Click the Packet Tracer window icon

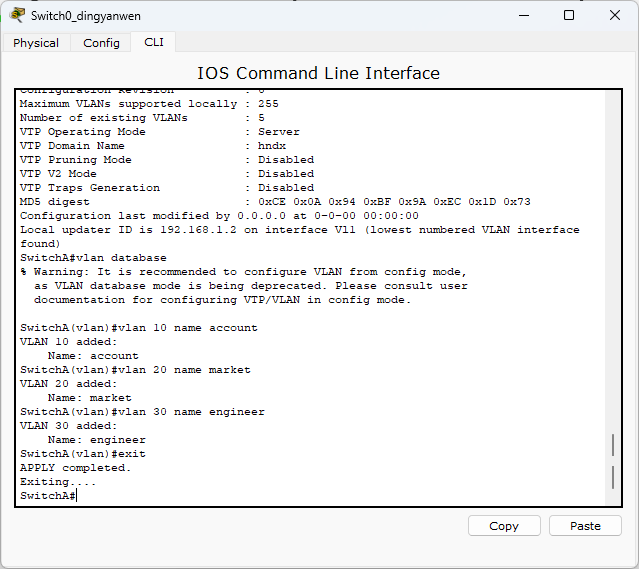17,15
